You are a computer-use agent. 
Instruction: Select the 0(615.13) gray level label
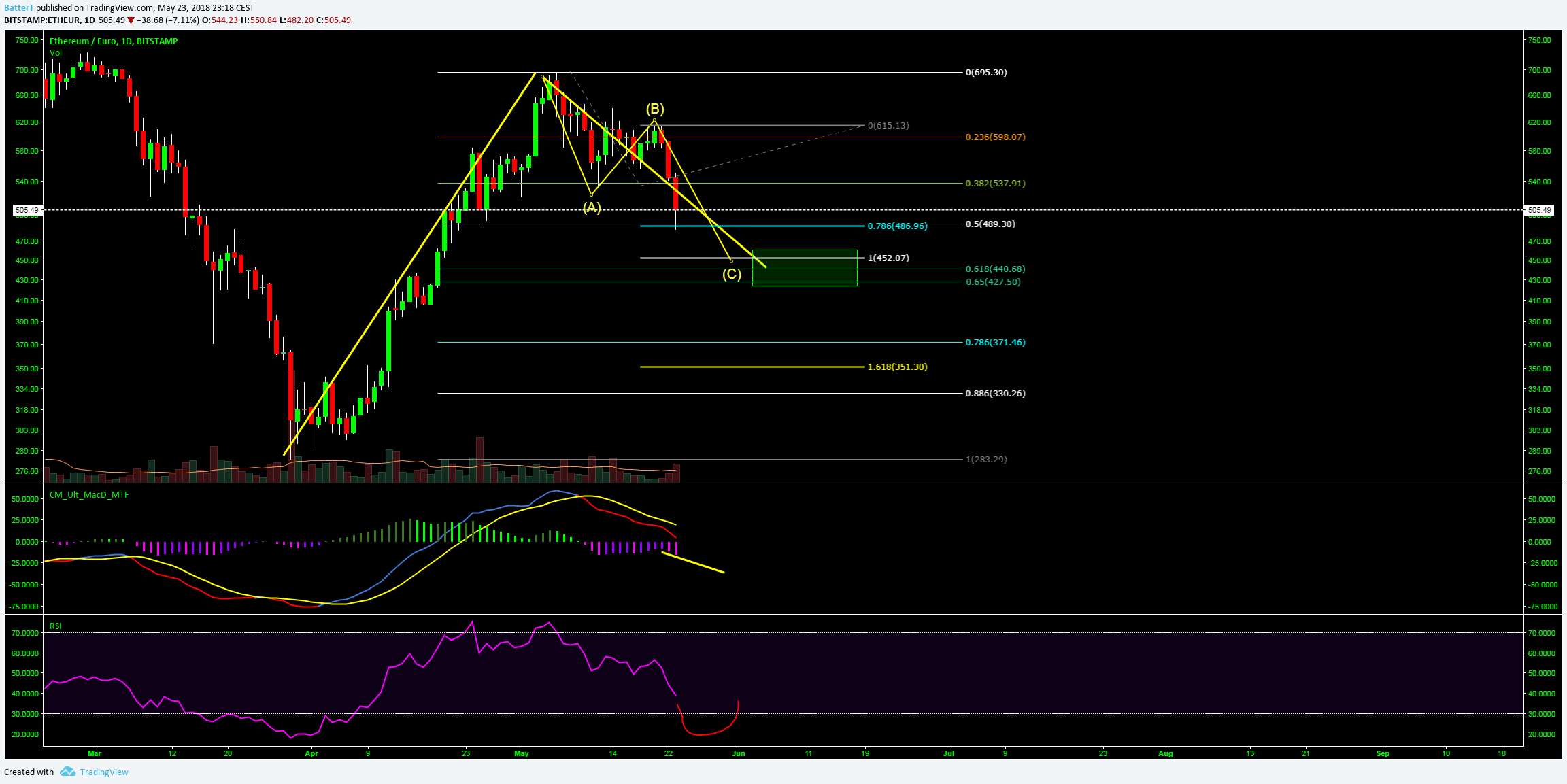click(x=888, y=125)
